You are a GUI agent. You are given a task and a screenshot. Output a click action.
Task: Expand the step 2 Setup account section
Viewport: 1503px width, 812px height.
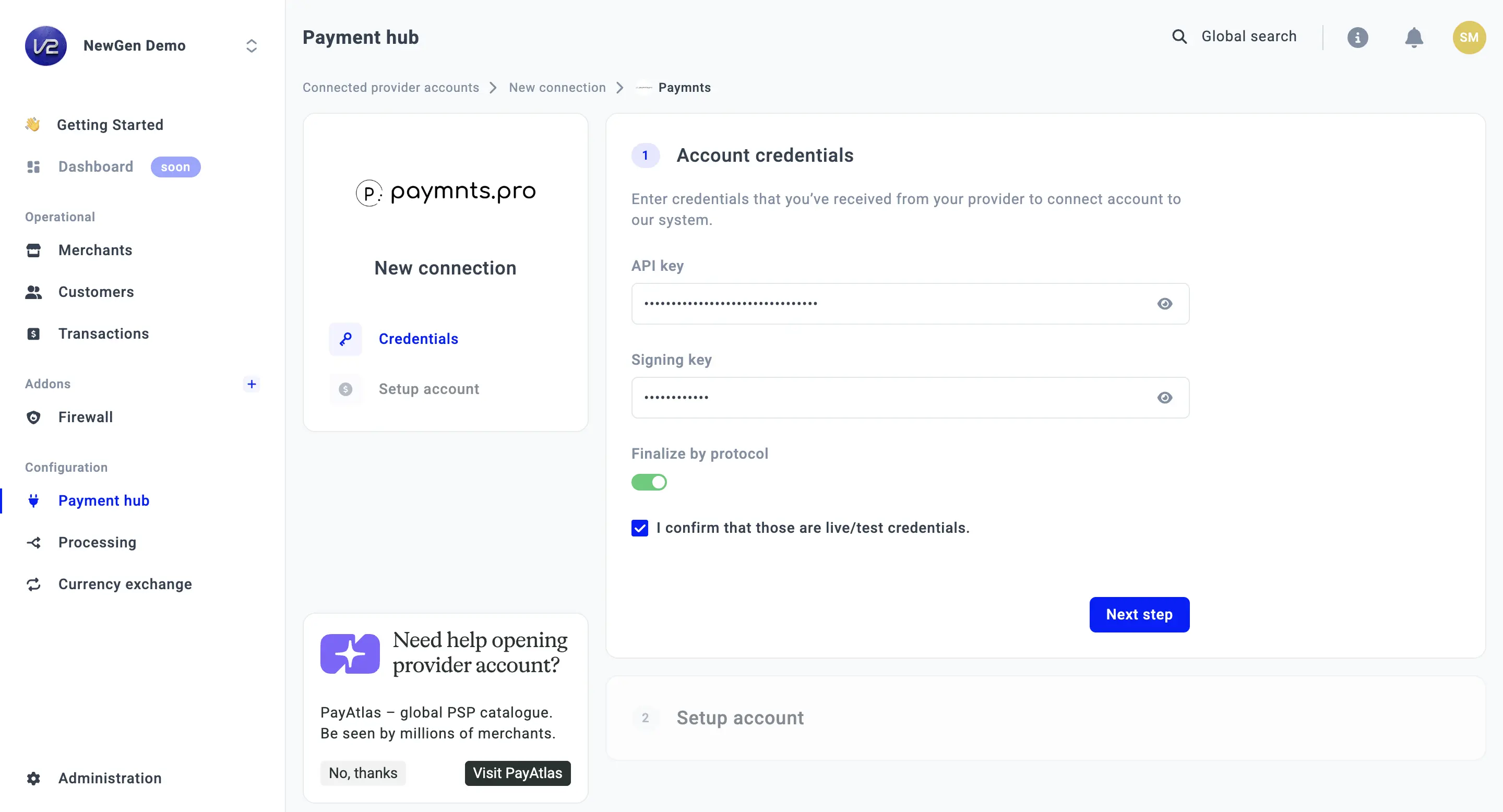coord(1045,718)
